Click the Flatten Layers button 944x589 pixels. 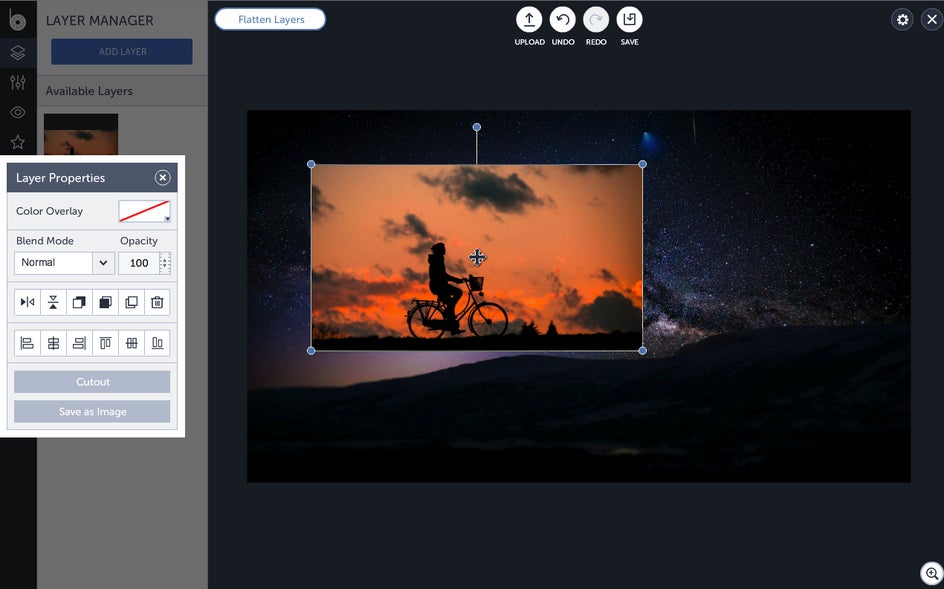tap(271, 19)
